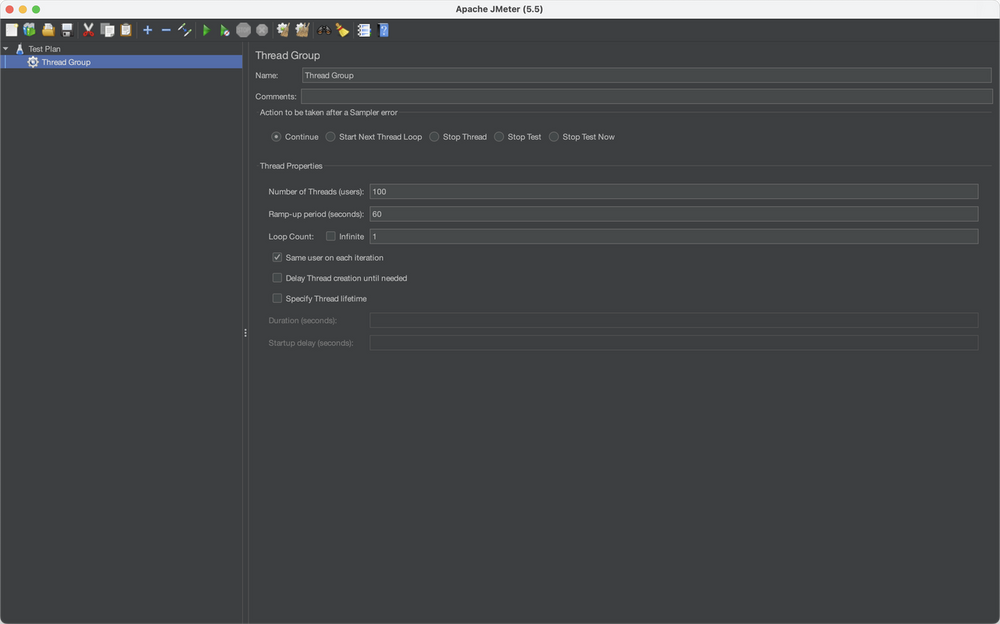Image resolution: width=1000 pixels, height=624 pixels.
Task: Select the Stop Test radio button
Action: pos(499,137)
